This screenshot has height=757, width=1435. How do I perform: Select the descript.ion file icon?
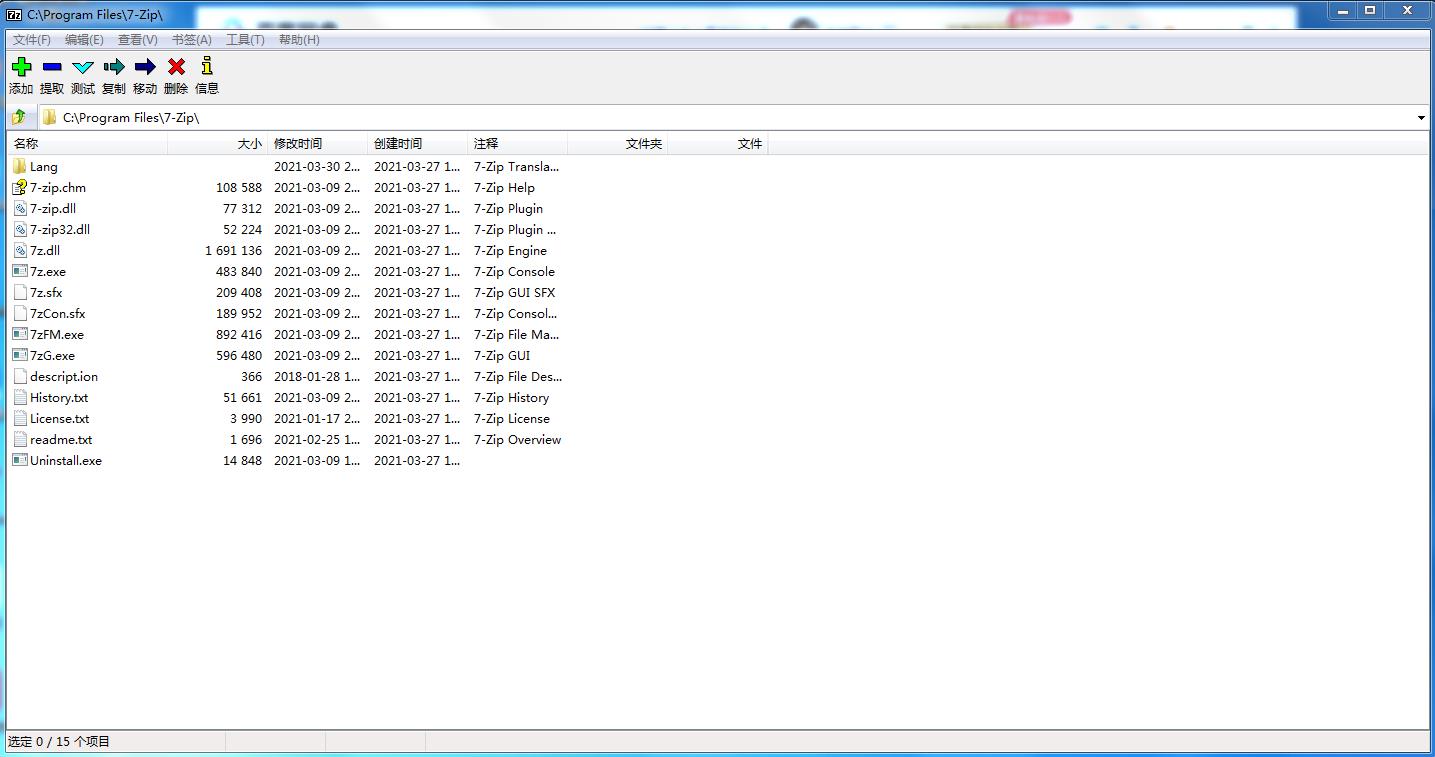click(x=20, y=377)
